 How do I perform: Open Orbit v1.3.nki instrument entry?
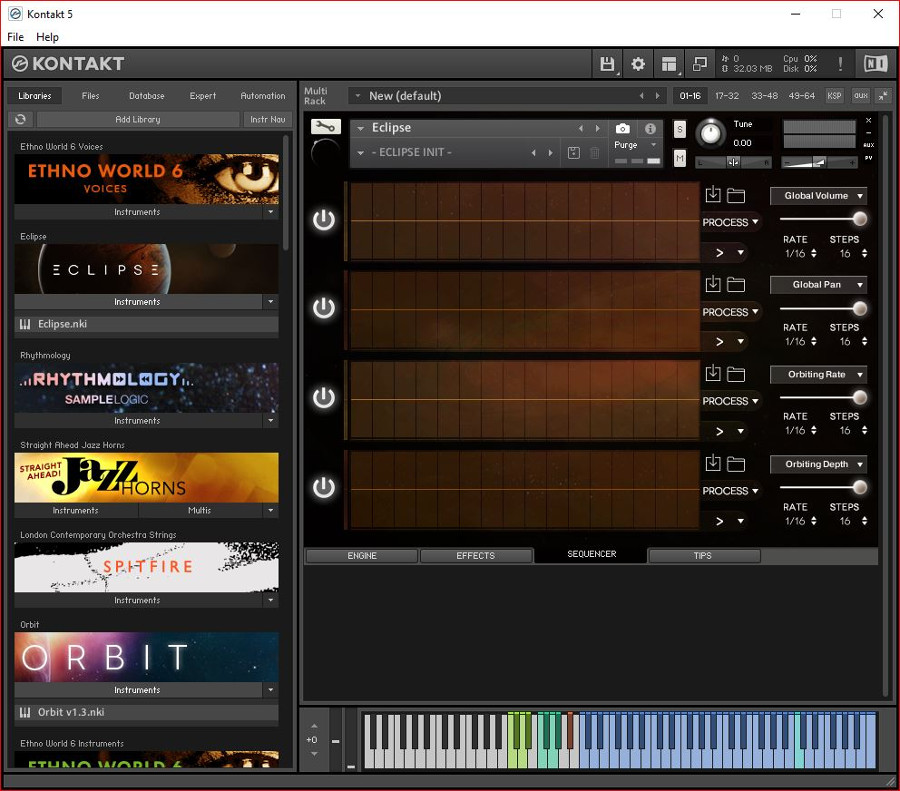click(146, 712)
